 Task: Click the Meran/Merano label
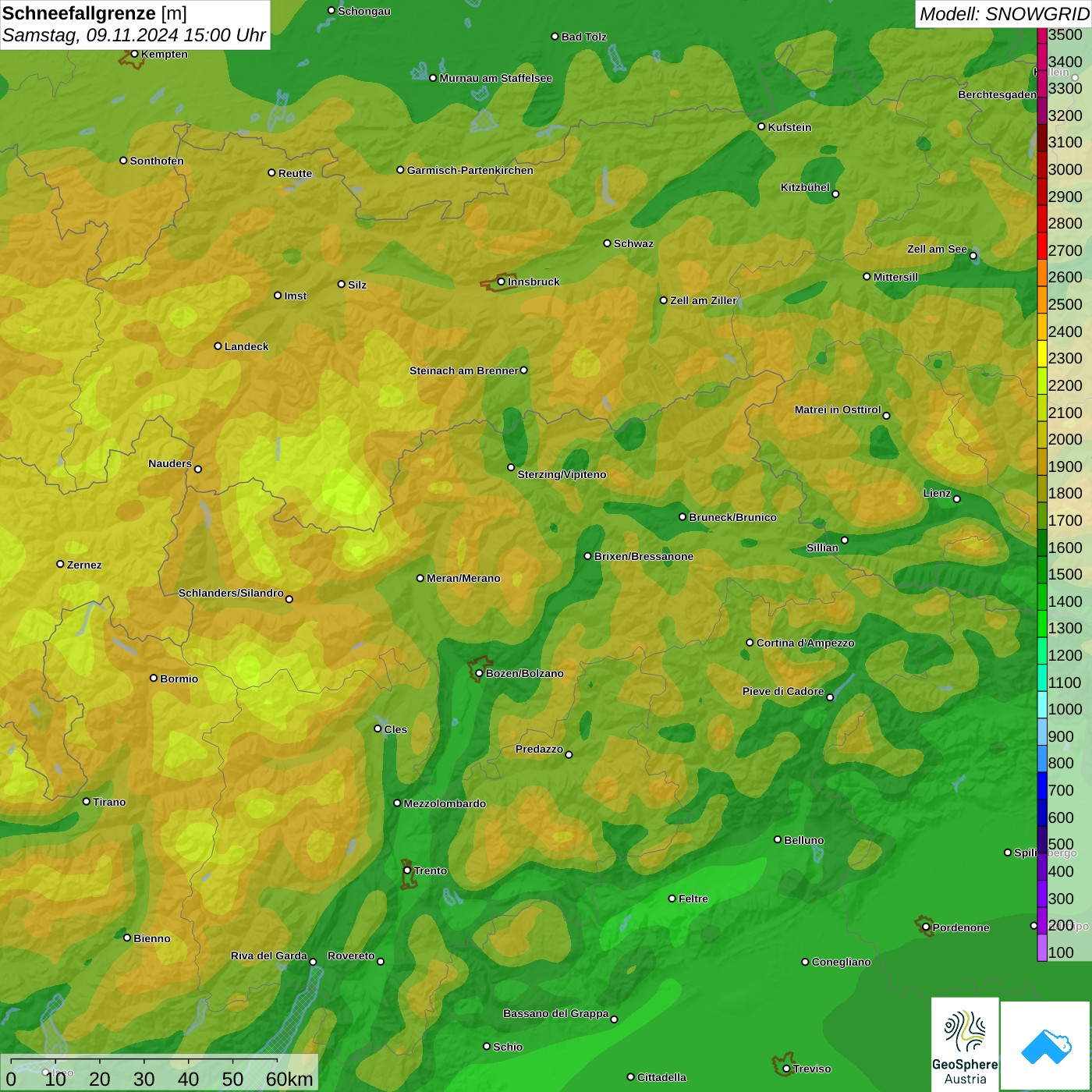463,578
